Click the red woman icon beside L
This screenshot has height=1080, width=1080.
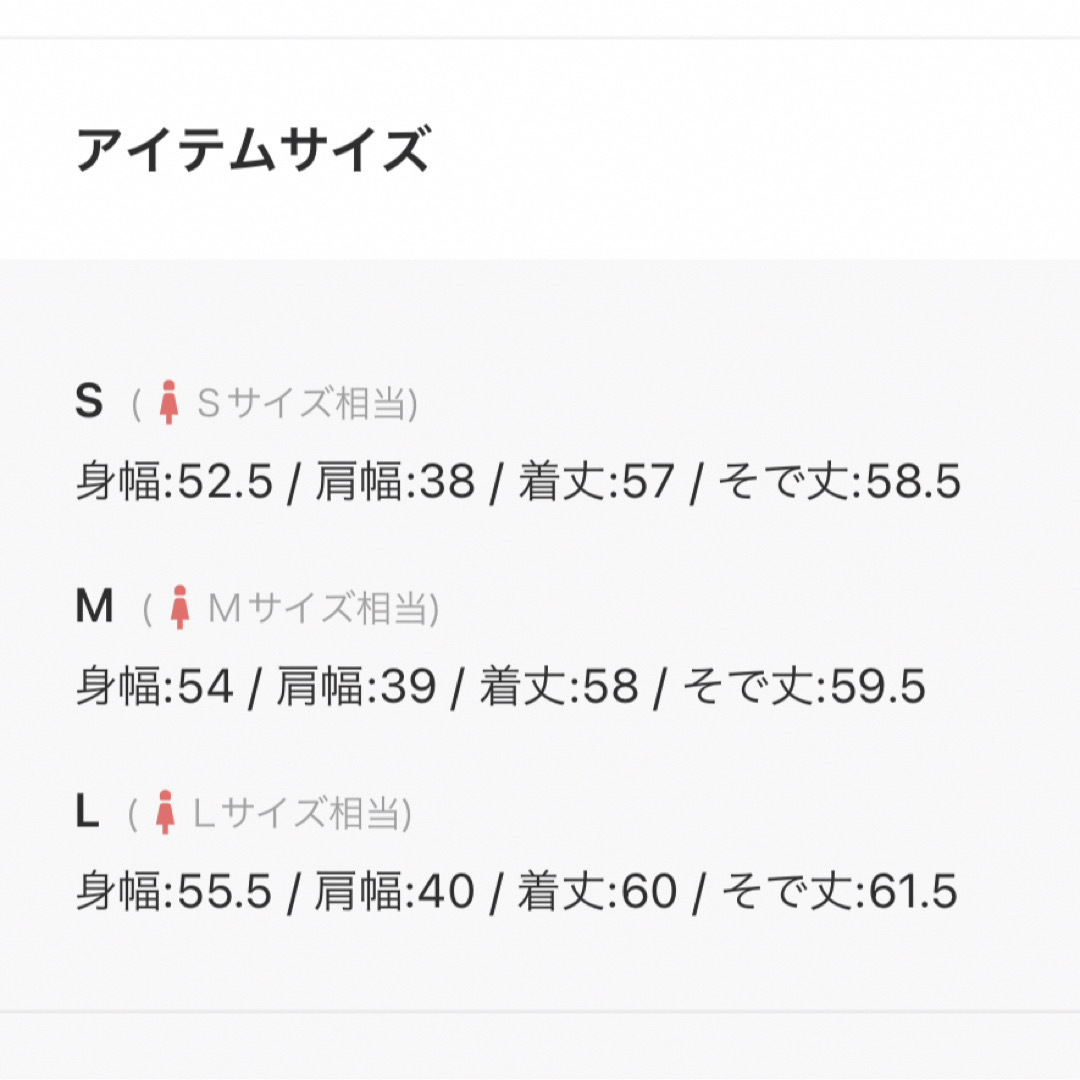(x=165, y=812)
